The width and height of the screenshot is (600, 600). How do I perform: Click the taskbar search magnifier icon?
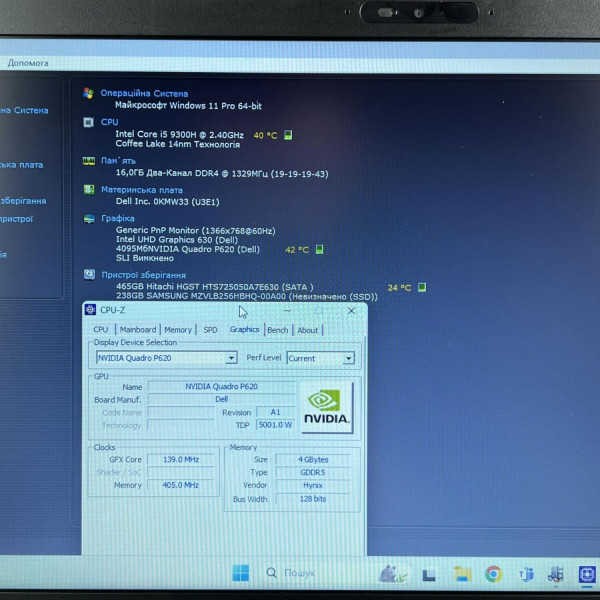[271, 572]
